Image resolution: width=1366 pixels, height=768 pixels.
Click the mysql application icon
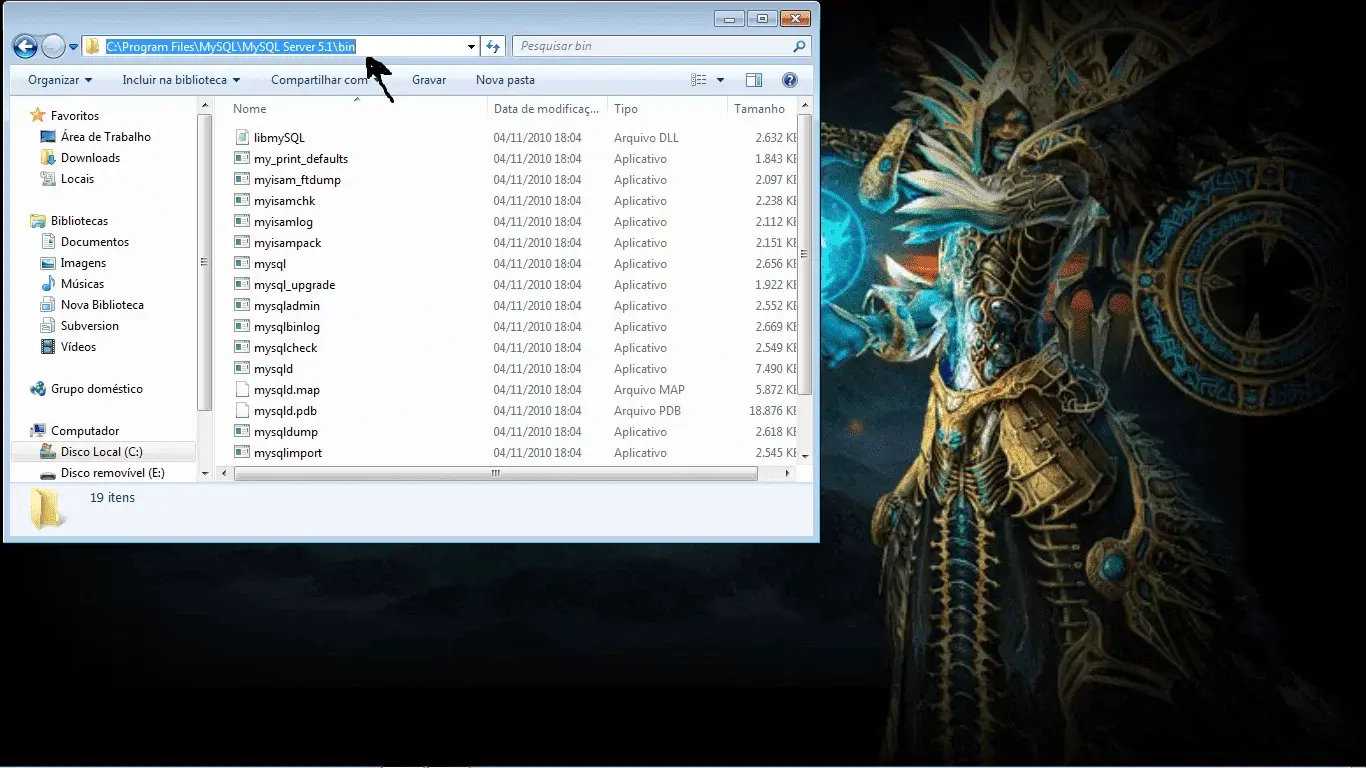coord(242,263)
